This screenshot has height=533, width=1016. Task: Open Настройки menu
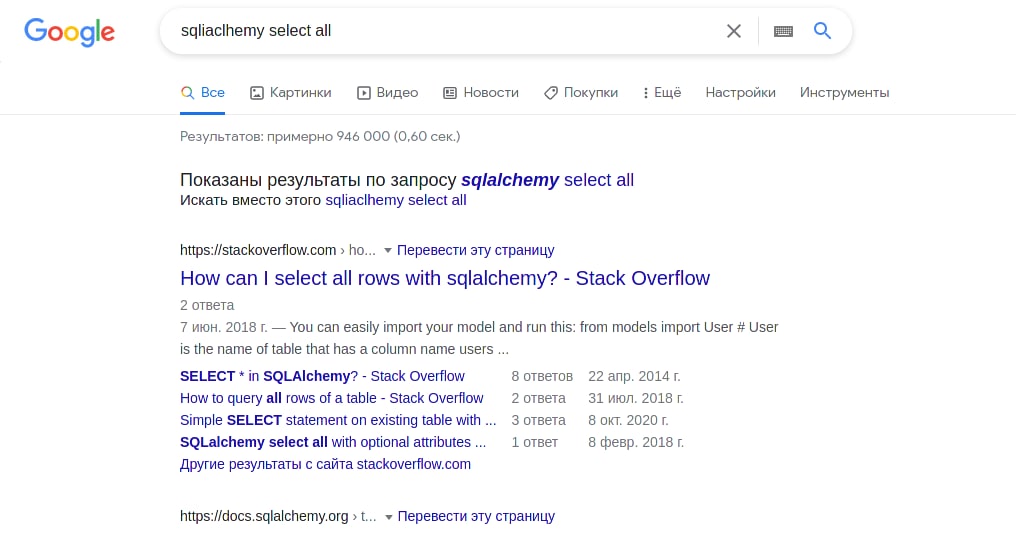coord(741,93)
